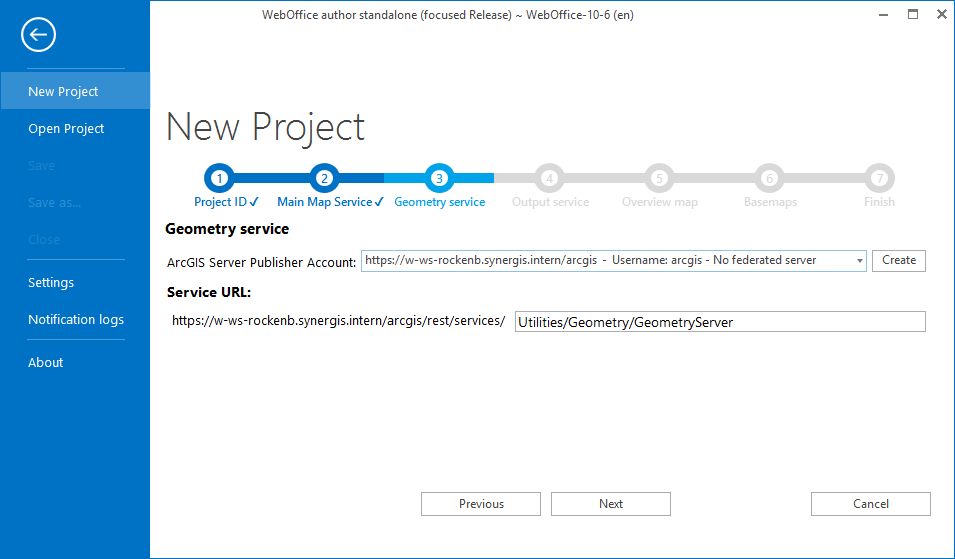The image size is (955, 559).
Task: Click the base service URL text
Action: pyautogui.click(x=339, y=321)
